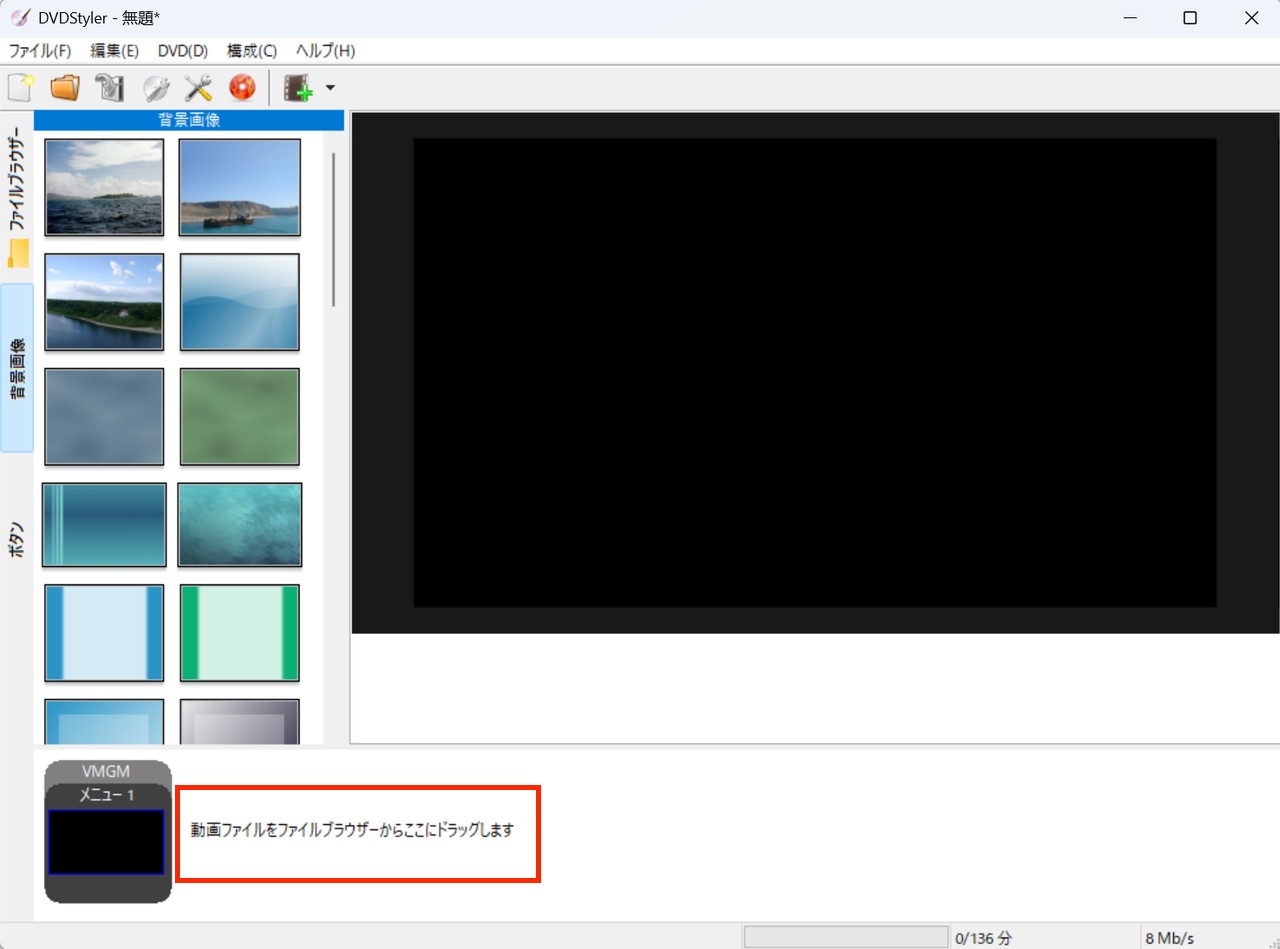
Task: Switch to the ボタン side tab
Action: pos(17,539)
